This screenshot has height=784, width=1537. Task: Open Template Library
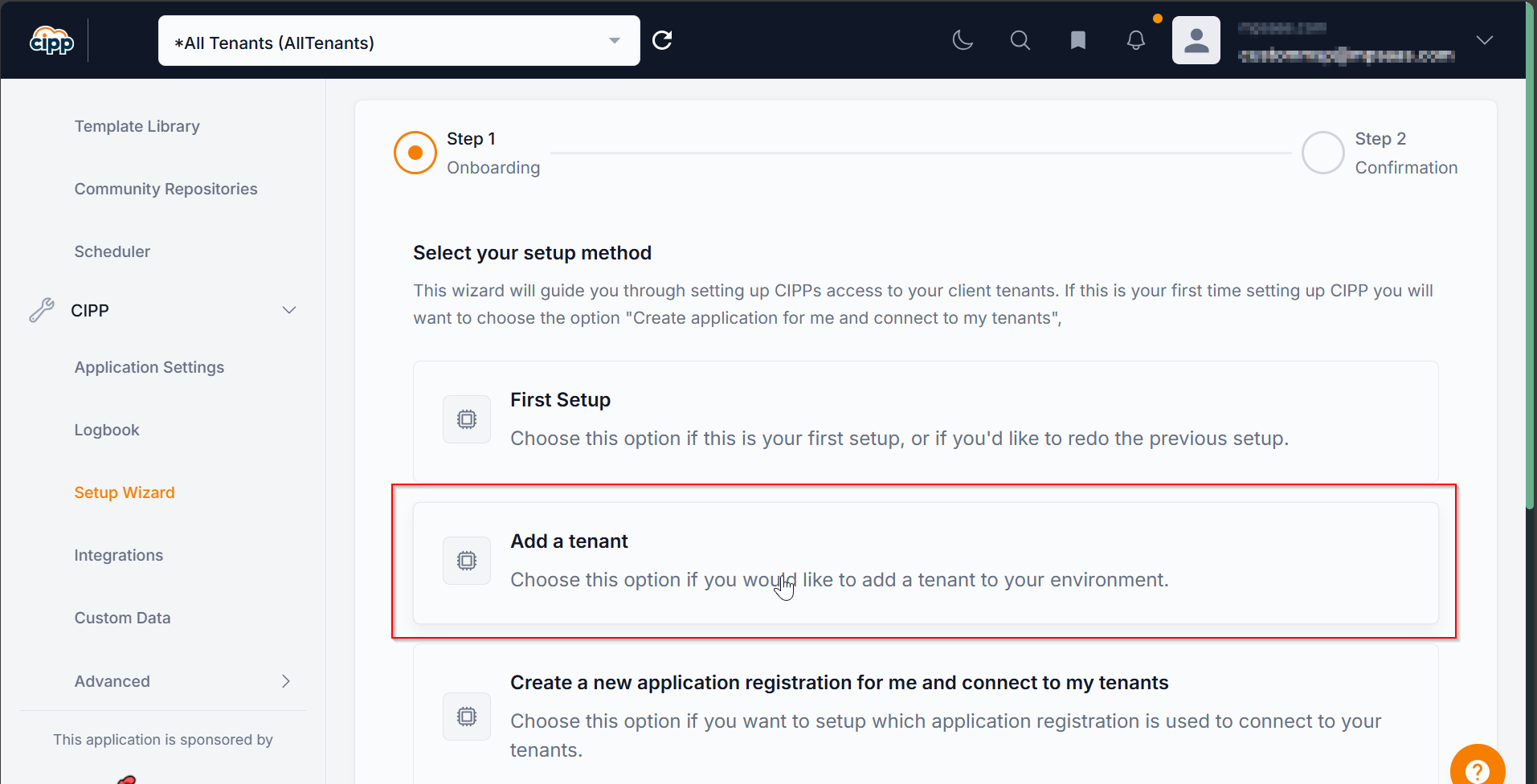coord(137,126)
